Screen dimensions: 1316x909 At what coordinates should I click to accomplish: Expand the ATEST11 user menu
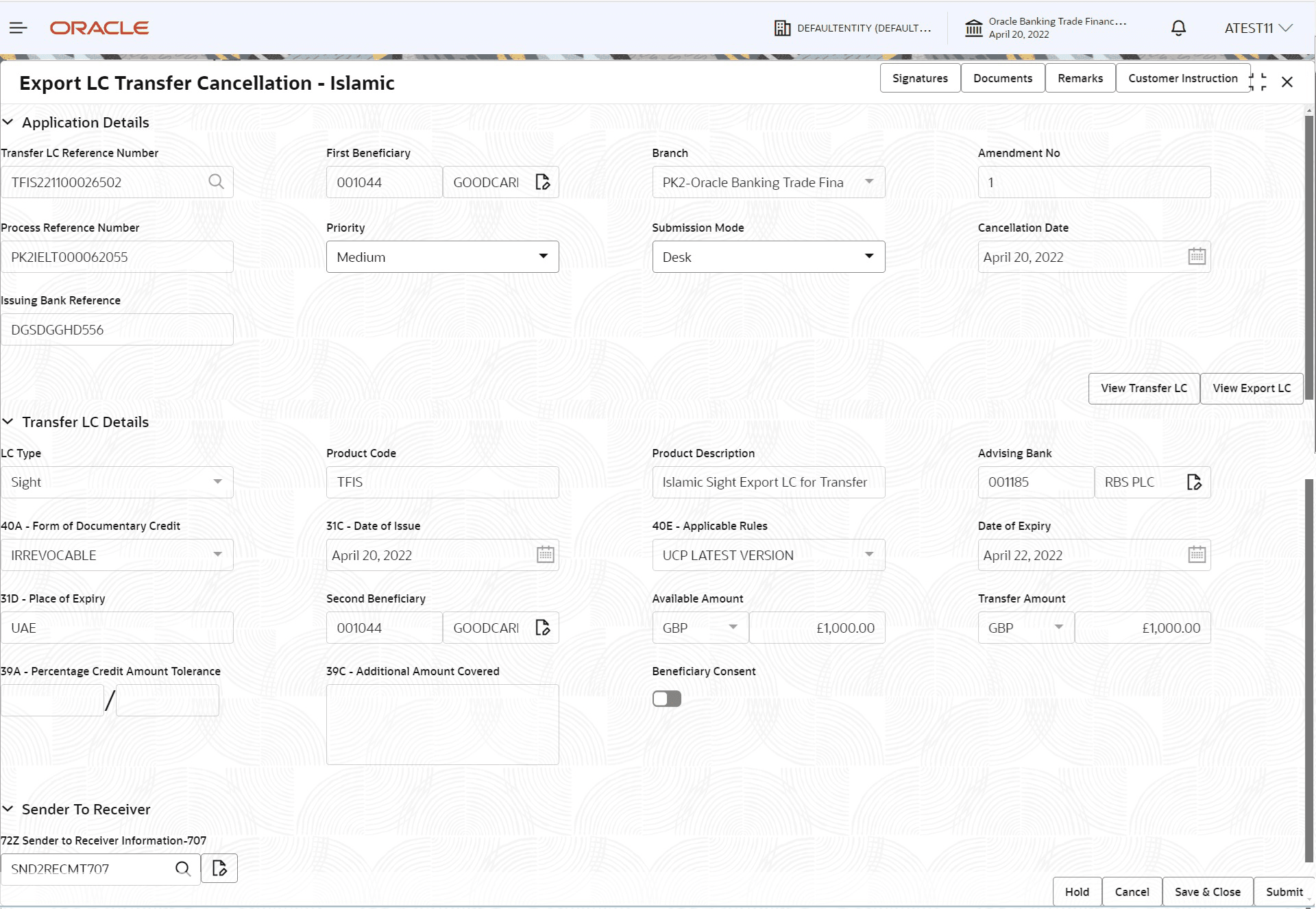[1258, 28]
